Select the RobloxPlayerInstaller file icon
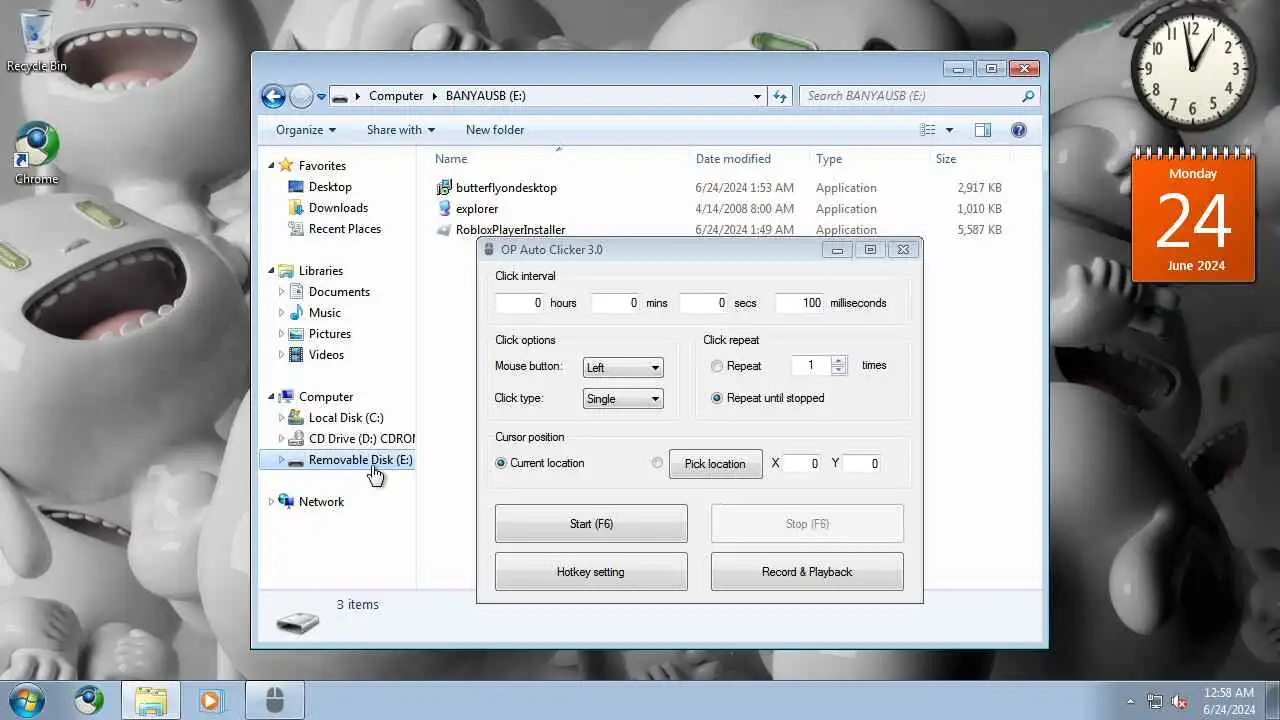 (445, 229)
